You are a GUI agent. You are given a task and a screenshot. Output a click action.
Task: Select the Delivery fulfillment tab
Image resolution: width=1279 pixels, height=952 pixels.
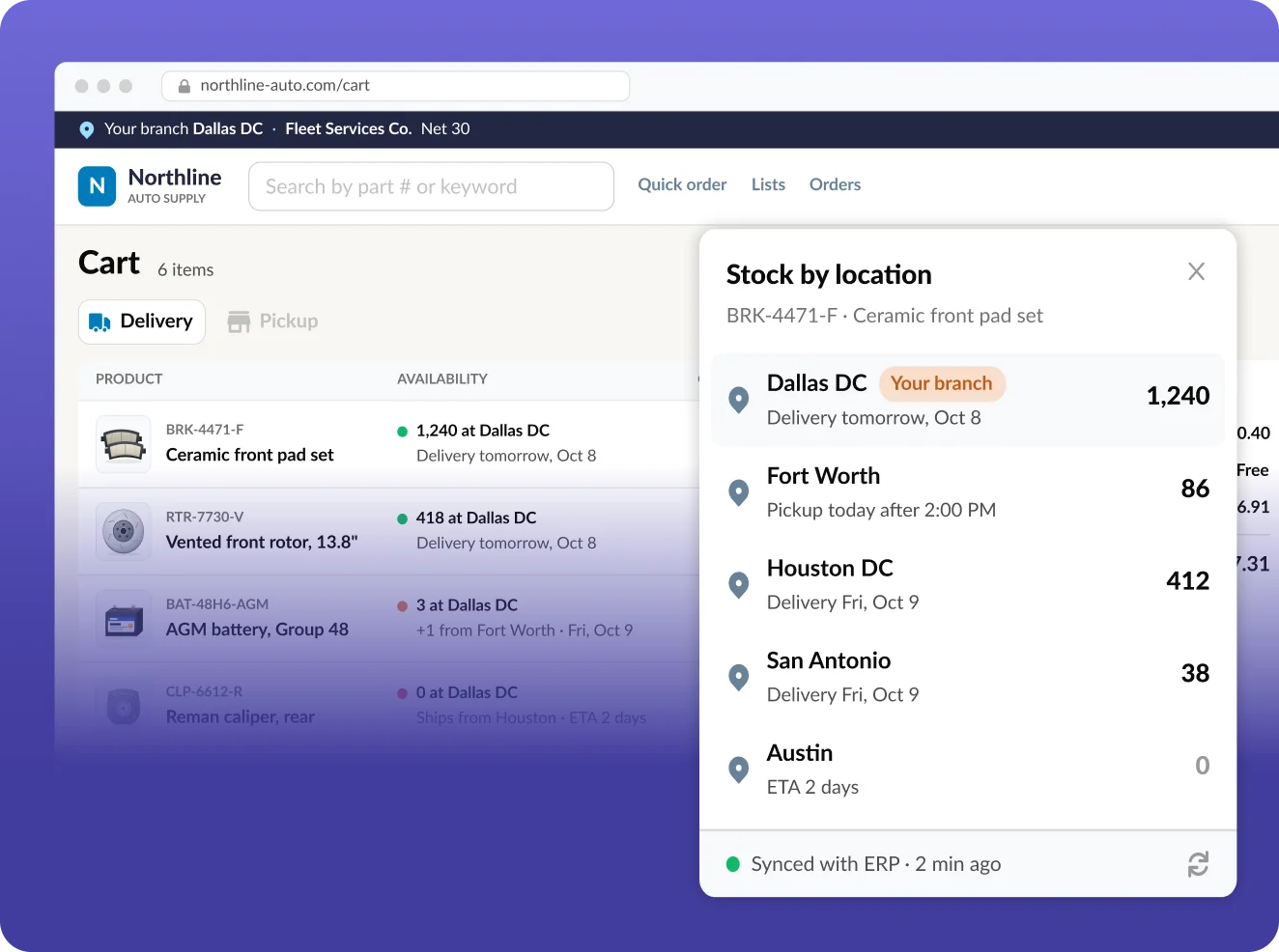click(142, 322)
